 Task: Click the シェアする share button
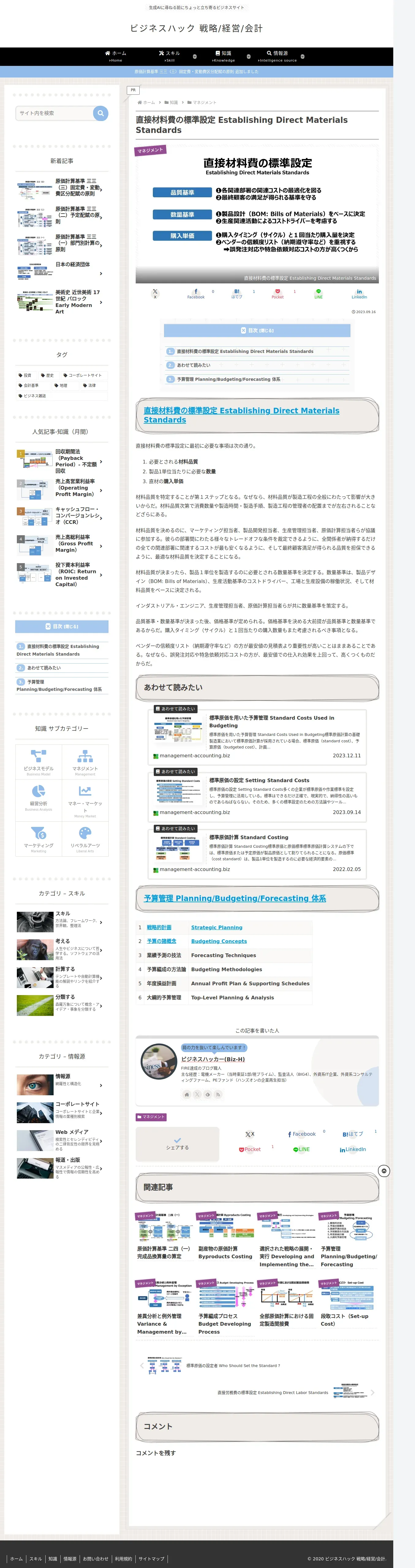click(177, 1144)
